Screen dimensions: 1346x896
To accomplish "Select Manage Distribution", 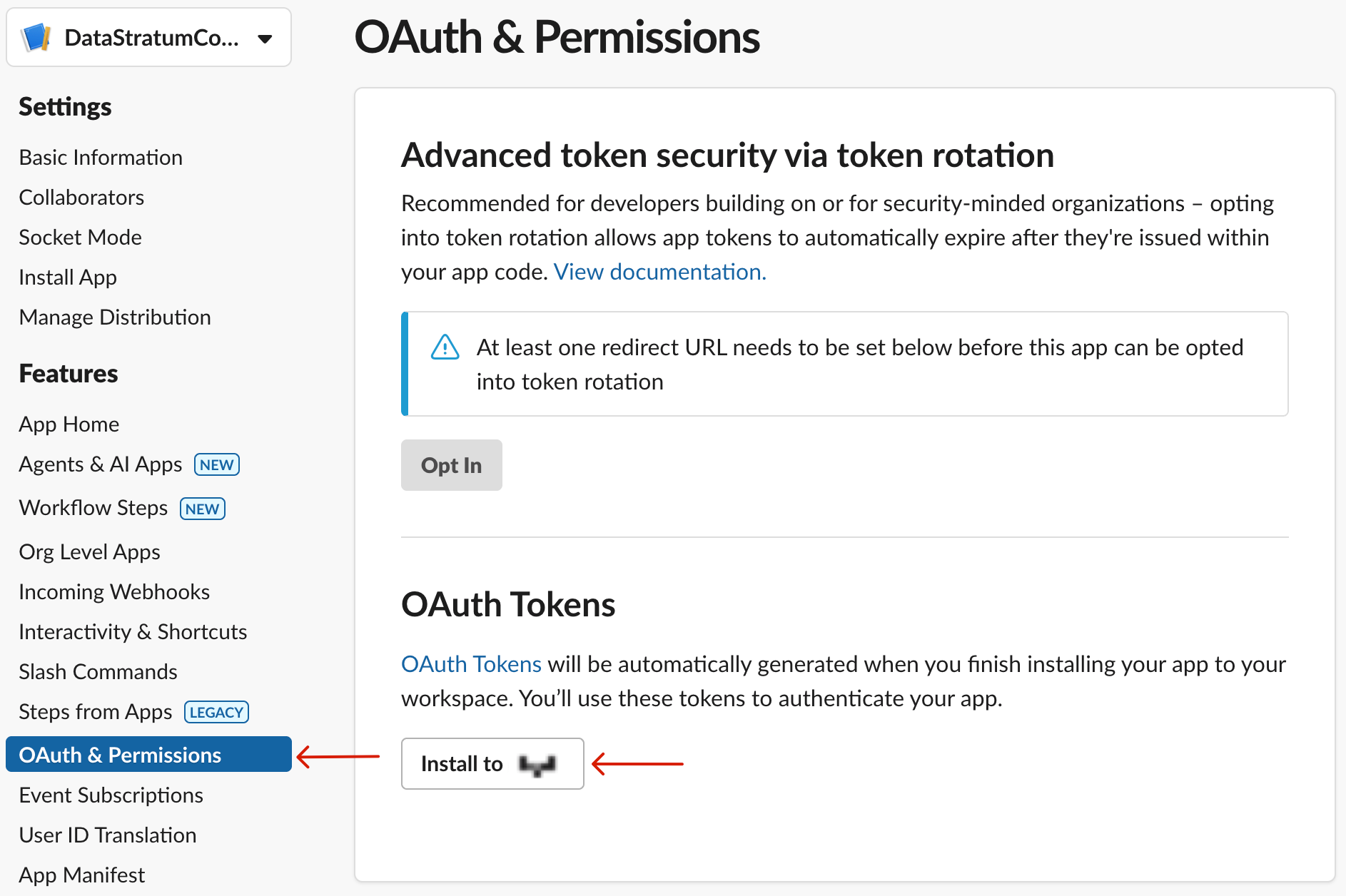I will click(114, 317).
